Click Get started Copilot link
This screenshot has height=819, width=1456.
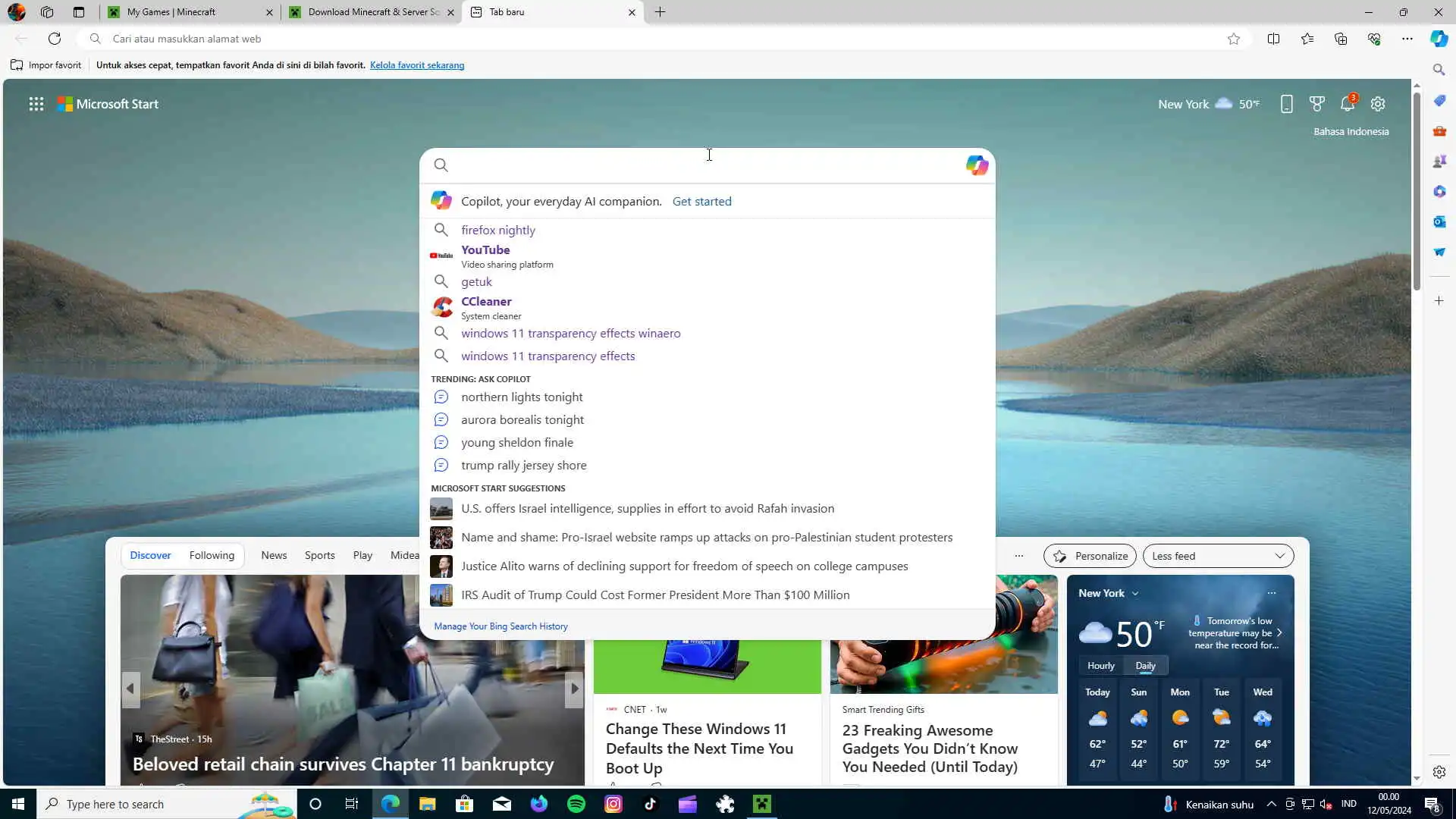click(701, 201)
